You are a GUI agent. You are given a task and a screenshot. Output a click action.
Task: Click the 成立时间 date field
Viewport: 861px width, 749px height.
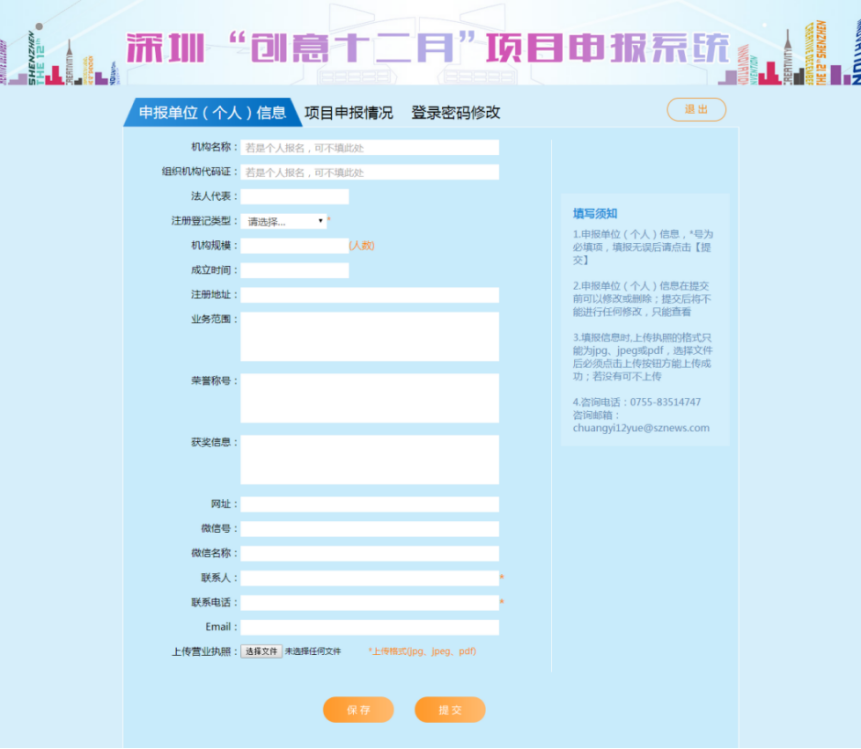coord(293,270)
